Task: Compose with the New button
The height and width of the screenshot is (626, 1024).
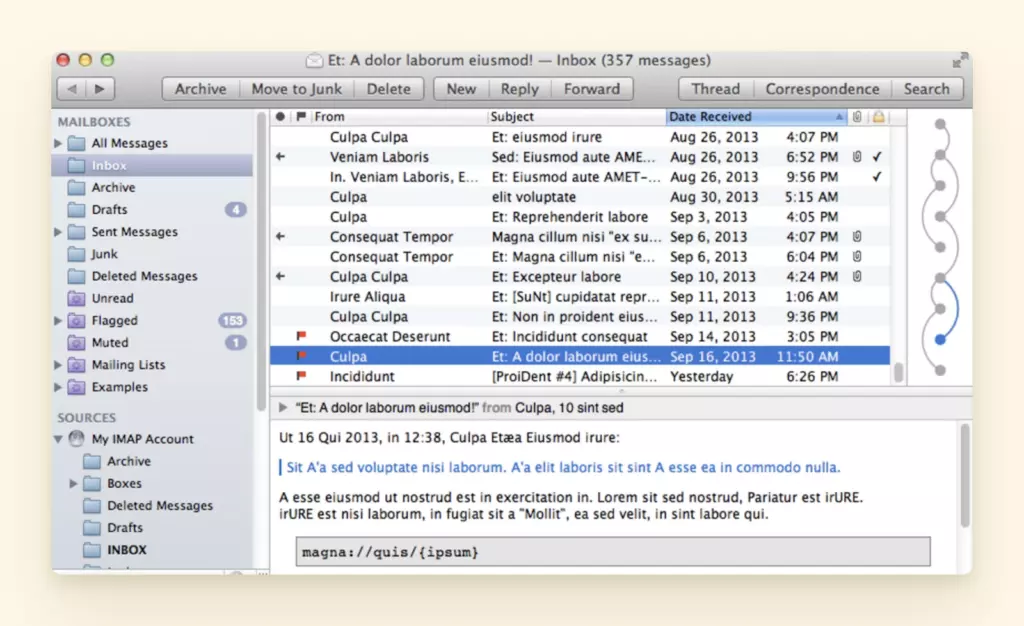Action: (x=461, y=89)
